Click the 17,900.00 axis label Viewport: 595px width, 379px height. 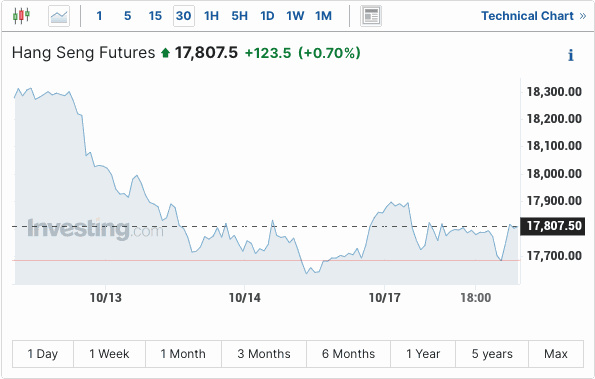554,201
